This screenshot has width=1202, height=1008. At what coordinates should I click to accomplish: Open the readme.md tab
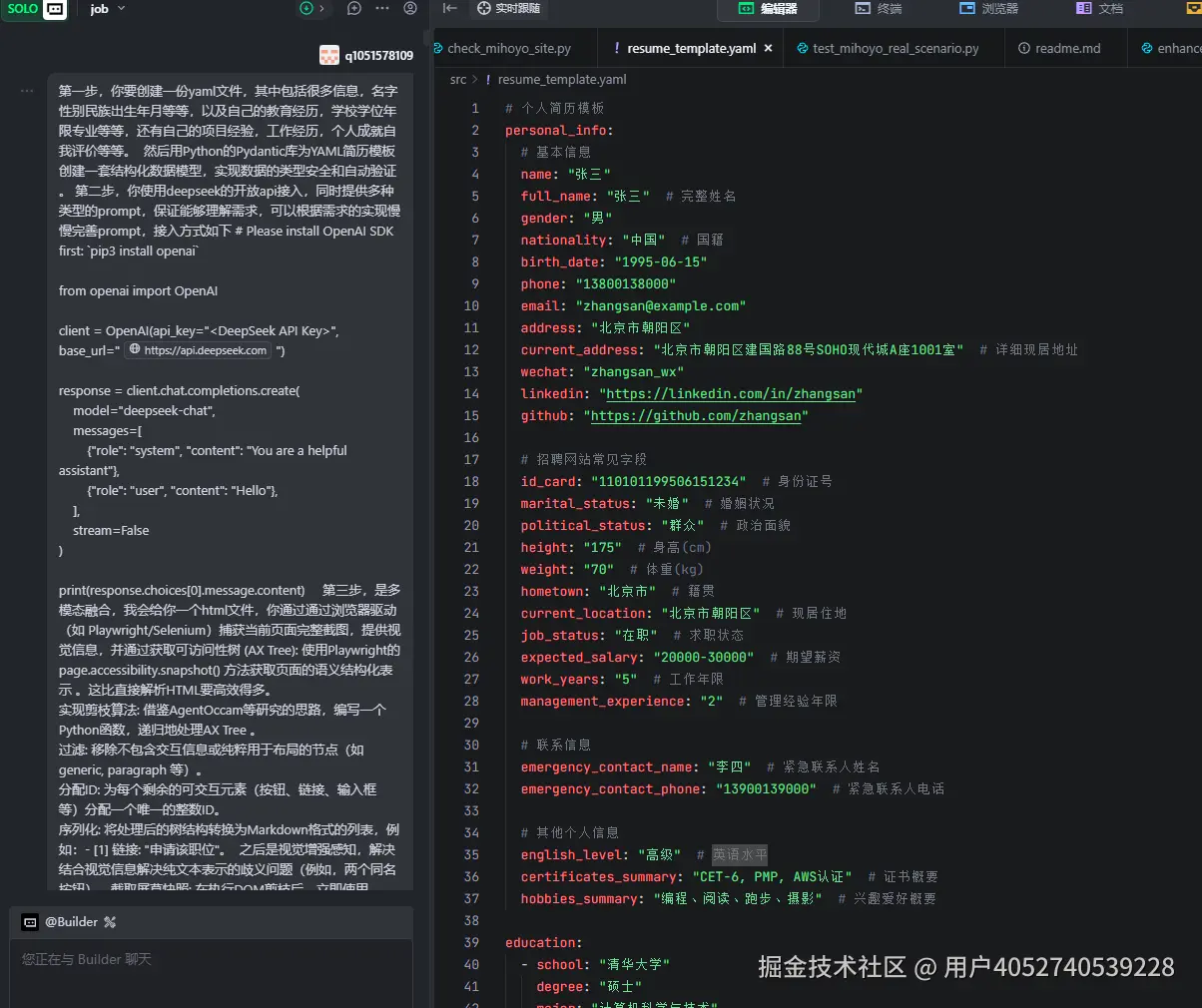pos(1059,48)
